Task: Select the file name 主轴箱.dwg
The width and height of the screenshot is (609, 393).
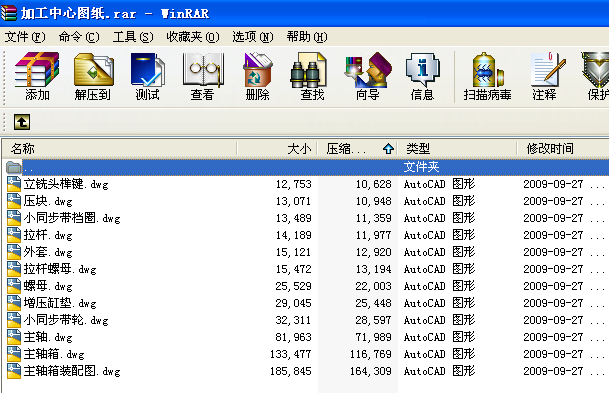Action: click(x=54, y=355)
